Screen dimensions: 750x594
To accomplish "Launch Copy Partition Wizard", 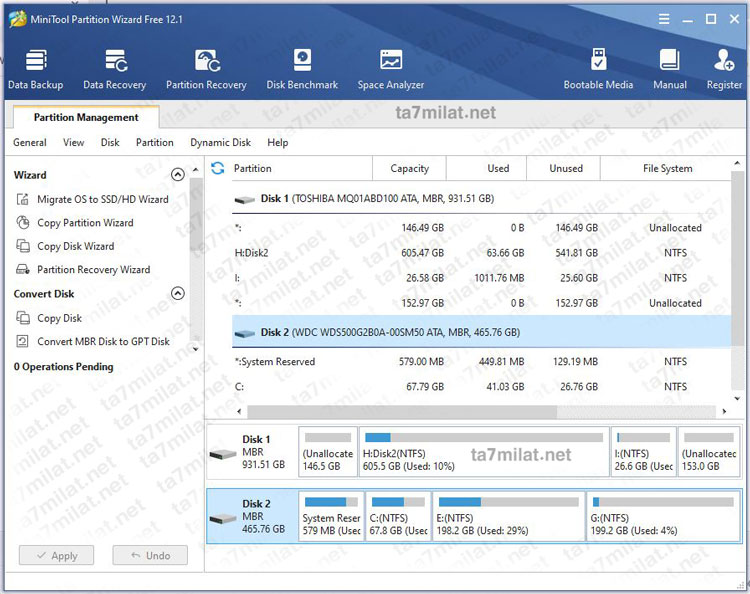I will (75, 222).
